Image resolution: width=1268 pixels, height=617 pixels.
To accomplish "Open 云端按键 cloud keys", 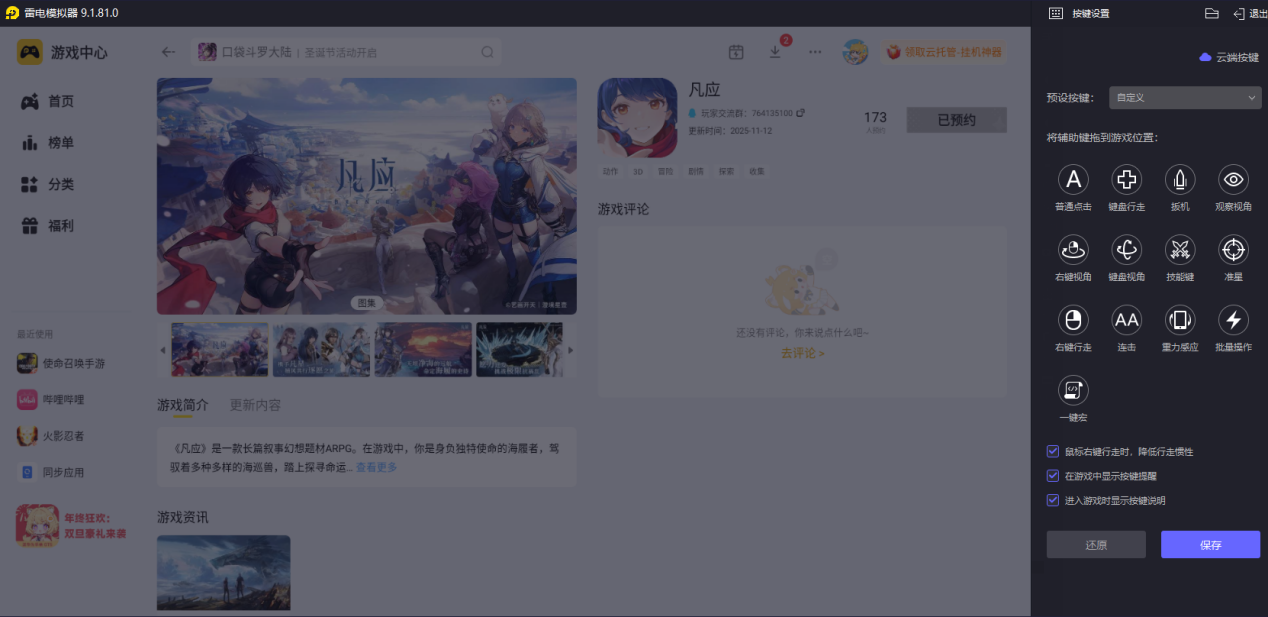I will [1229, 57].
